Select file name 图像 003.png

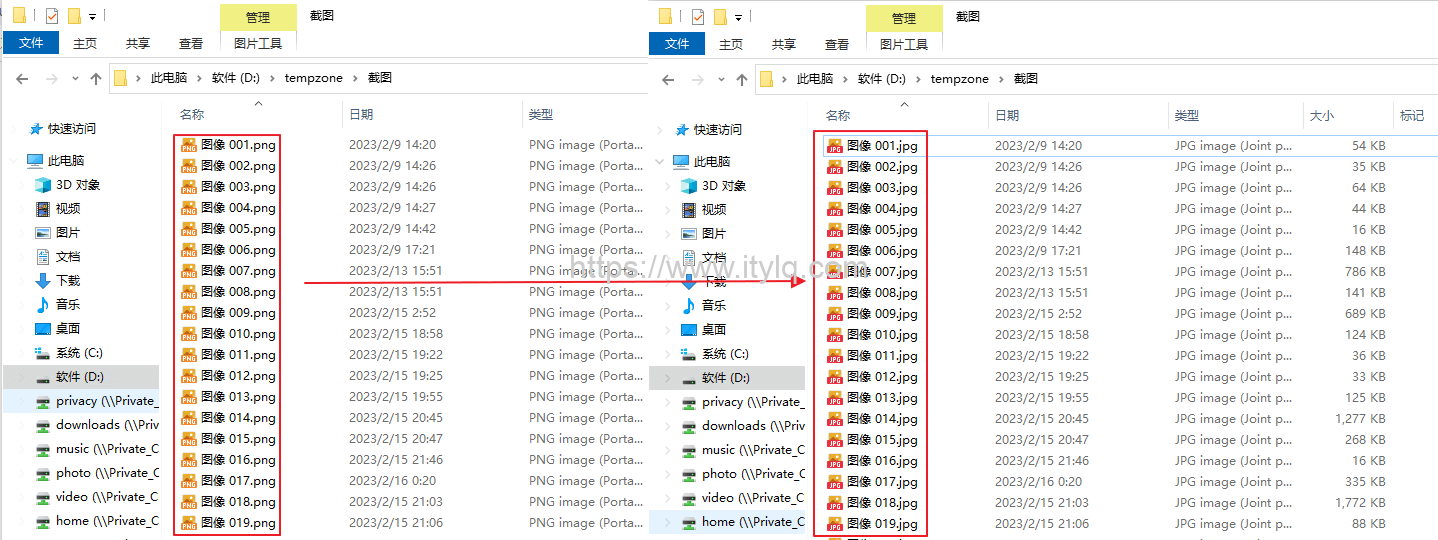[238, 187]
